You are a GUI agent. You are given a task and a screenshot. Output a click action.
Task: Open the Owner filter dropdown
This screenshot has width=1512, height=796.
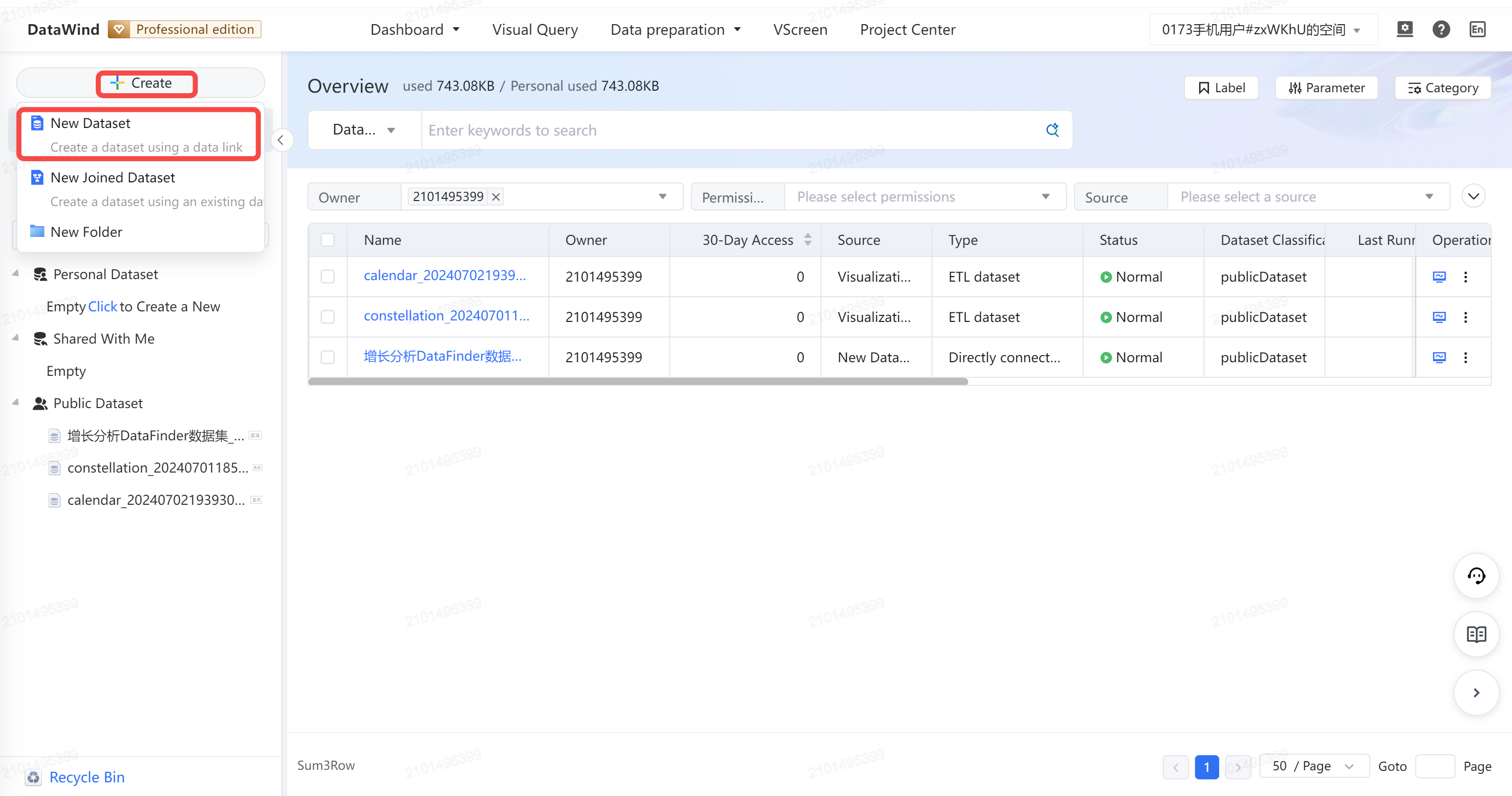(541, 196)
